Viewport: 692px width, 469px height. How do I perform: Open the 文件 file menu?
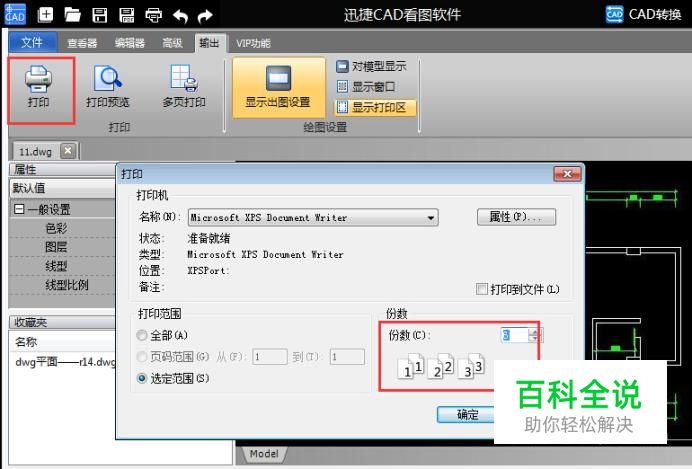coord(32,42)
